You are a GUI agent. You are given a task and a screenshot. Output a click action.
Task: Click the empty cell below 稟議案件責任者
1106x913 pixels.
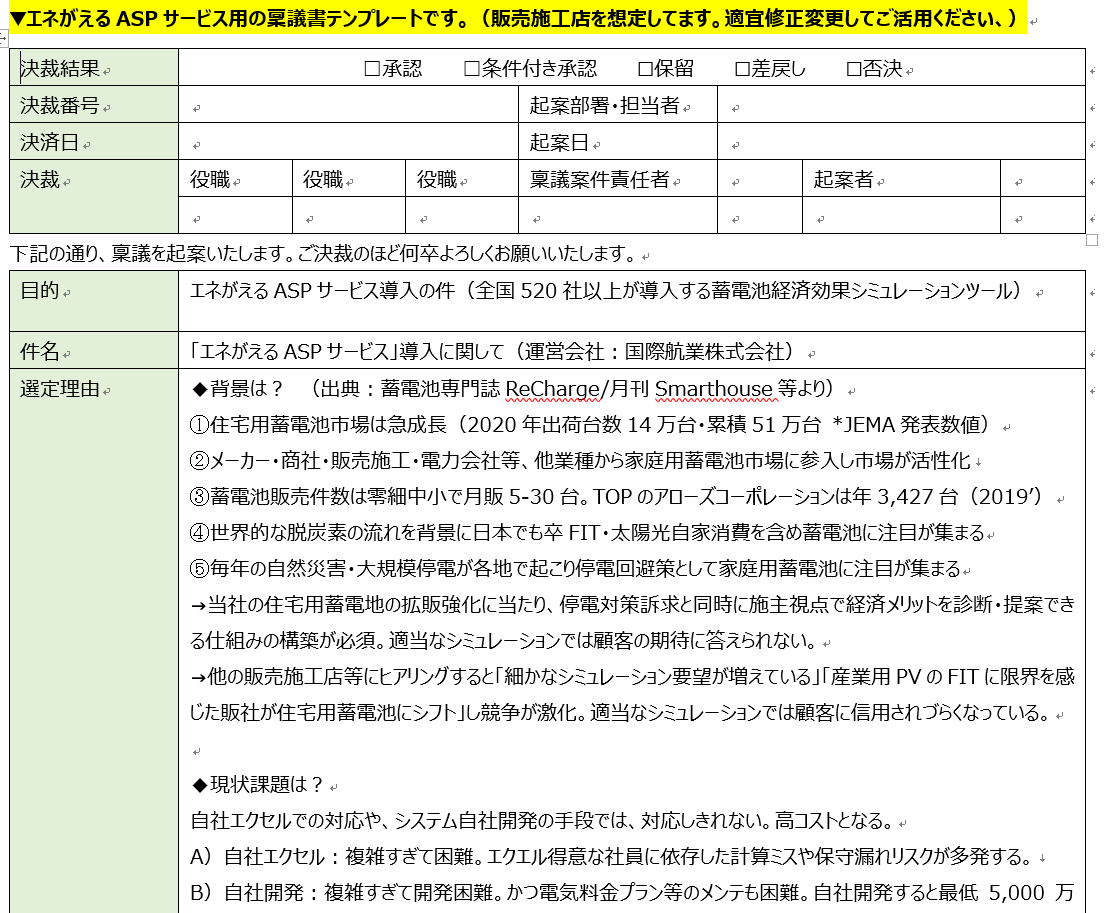point(618,215)
